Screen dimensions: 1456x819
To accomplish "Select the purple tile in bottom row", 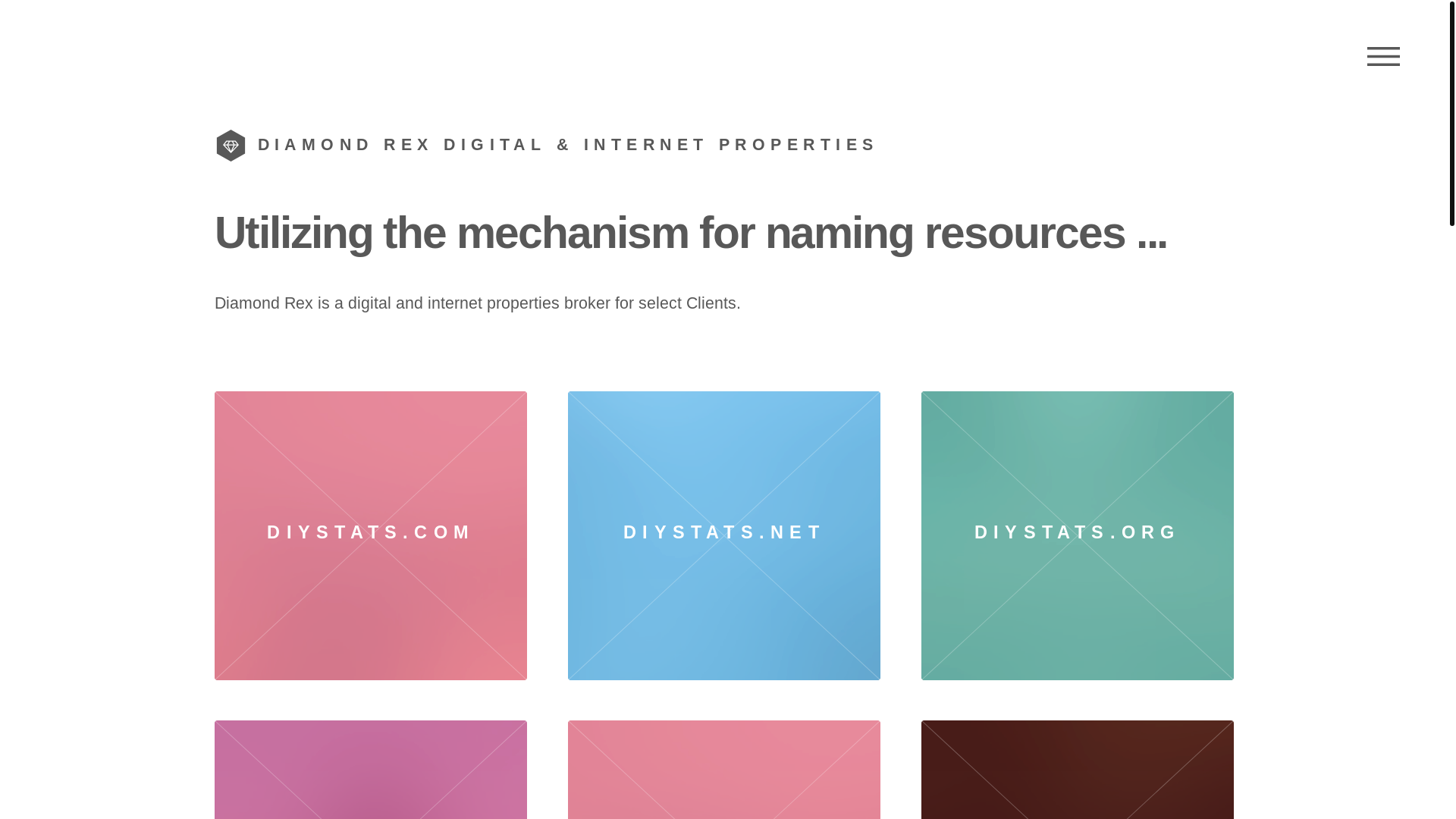I will [x=370, y=770].
